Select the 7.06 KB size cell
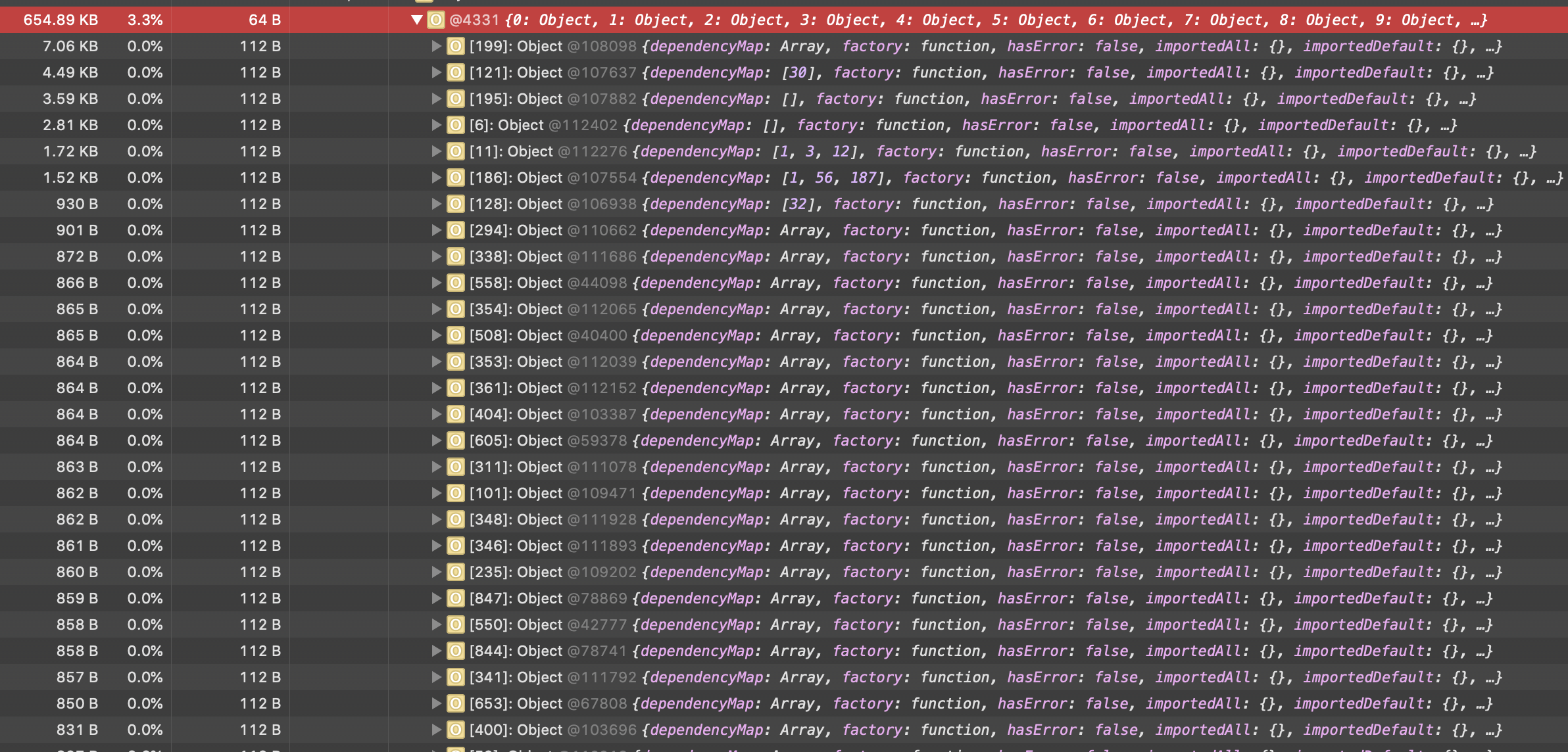 pos(70,46)
